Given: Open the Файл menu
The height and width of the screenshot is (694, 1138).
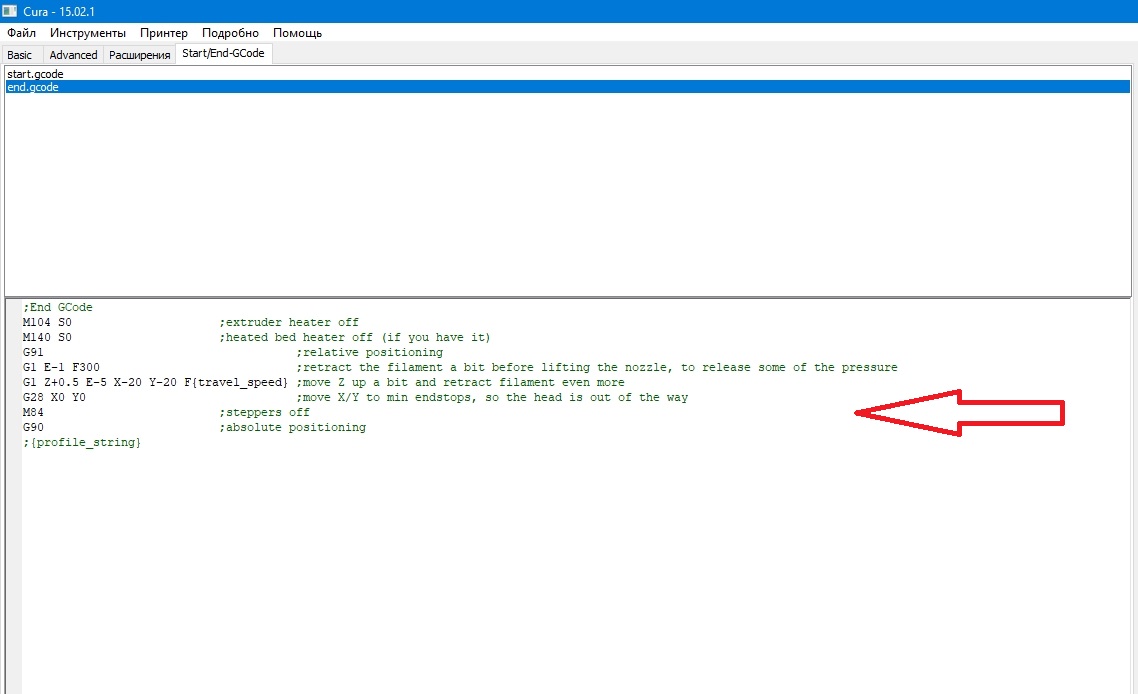Looking at the screenshot, I should click(21, 33).
